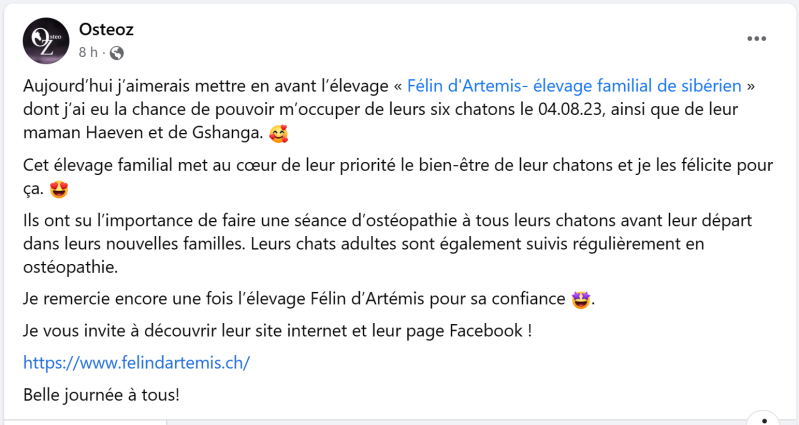The height and width of the screenshot is (425, 799).
Task: Open the three-dot post options menu
Action: tap(757, 39)
